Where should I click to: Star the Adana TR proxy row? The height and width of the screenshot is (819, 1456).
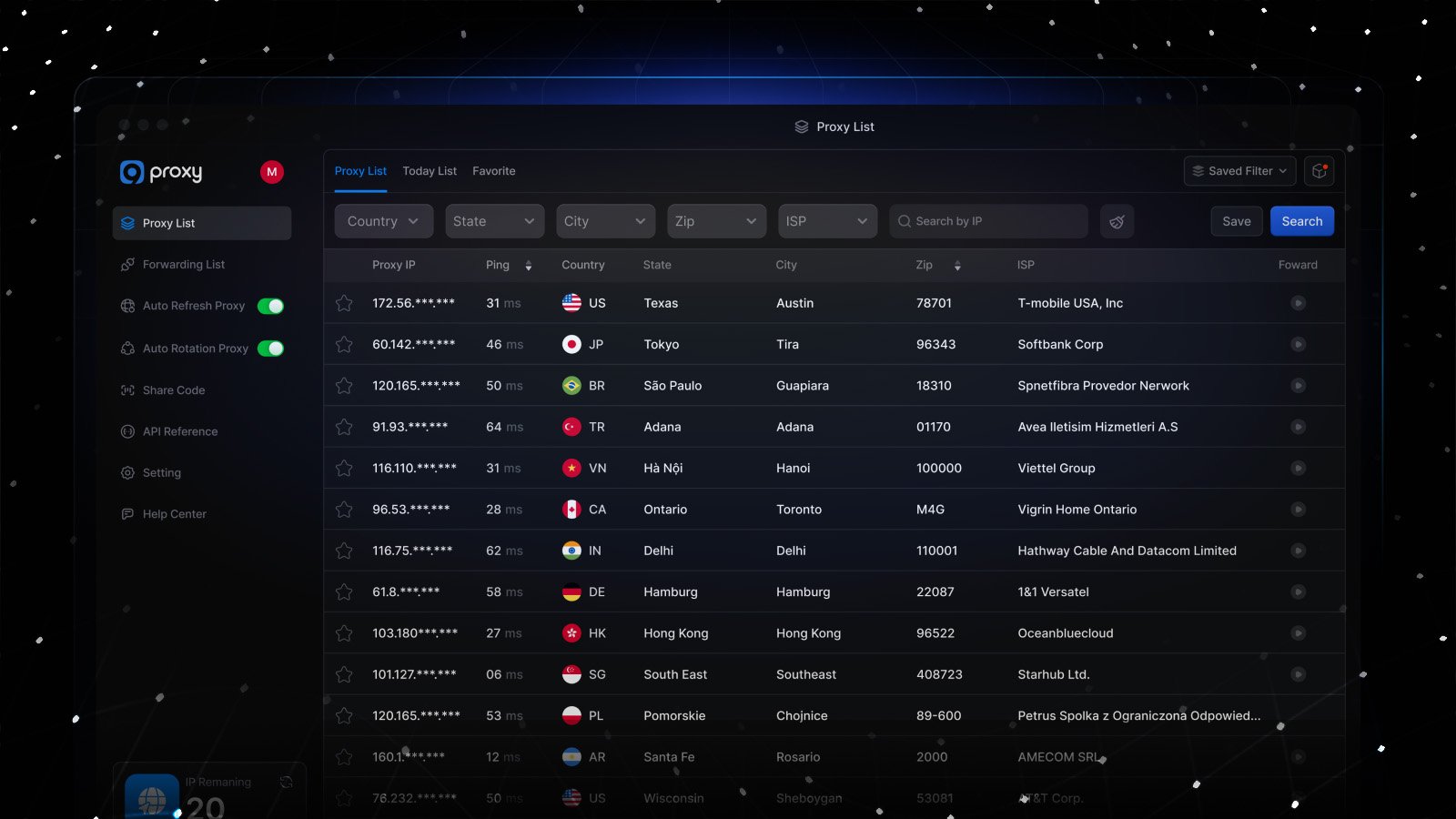coord(344,427)
